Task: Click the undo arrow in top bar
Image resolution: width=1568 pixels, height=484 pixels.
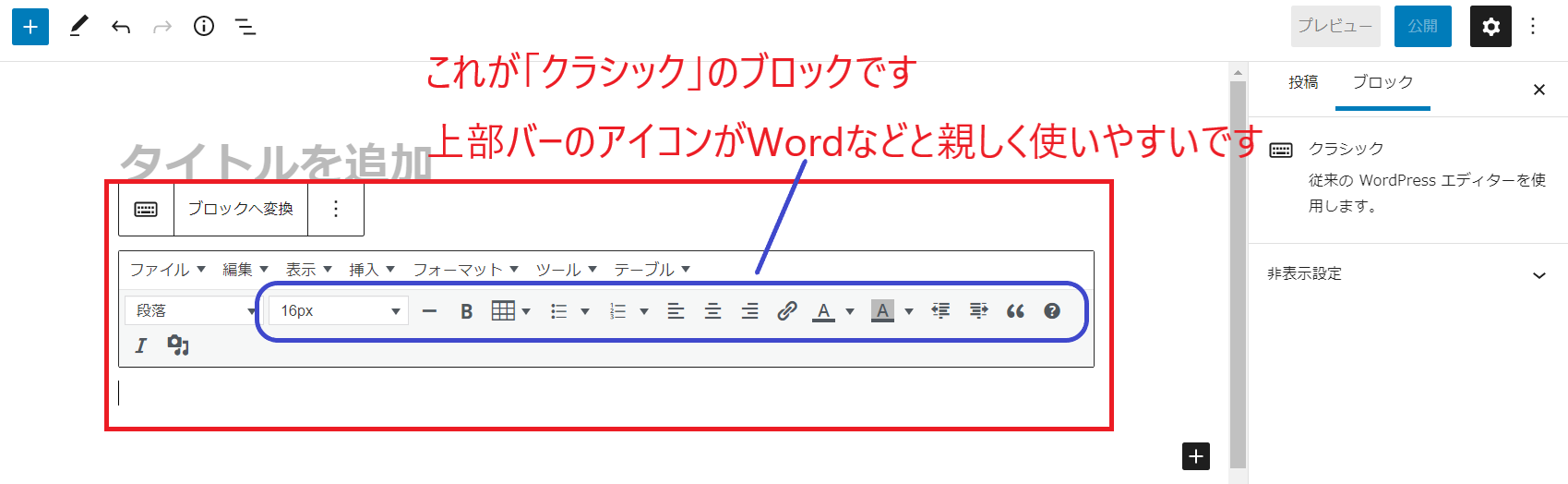Action: [x=121, y=27]
